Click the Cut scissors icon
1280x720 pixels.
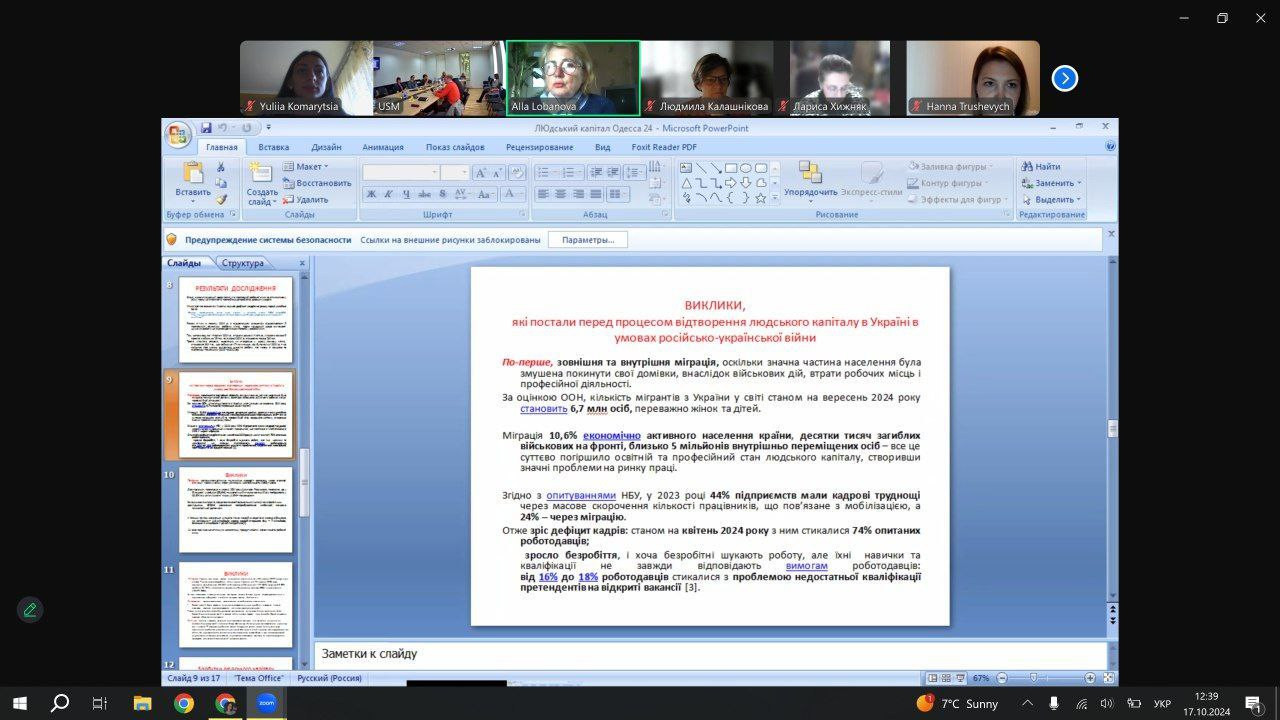tap(221, 167)
